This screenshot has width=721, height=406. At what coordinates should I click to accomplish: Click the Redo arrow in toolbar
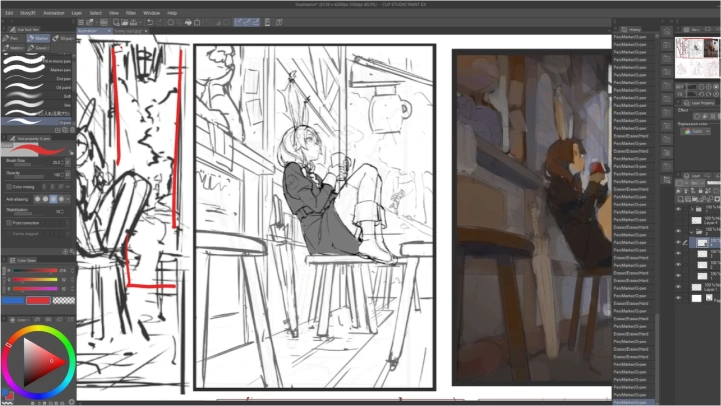coord(159,22)
